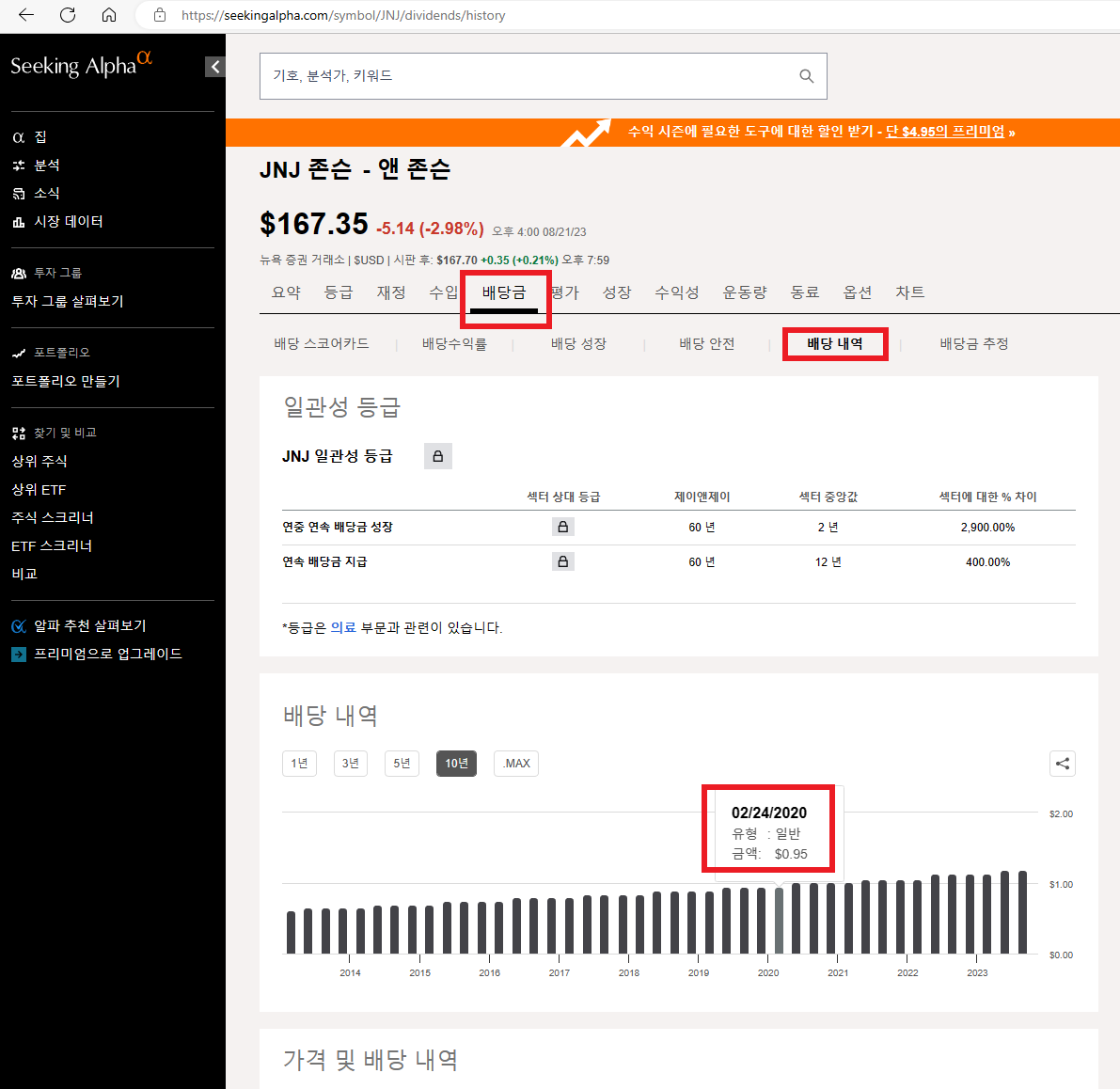Switch to the 수익성 tab
Image resolution: width=1120 pixels, height=1089 pixels.
pyautogui.click(x=677, y=292)
